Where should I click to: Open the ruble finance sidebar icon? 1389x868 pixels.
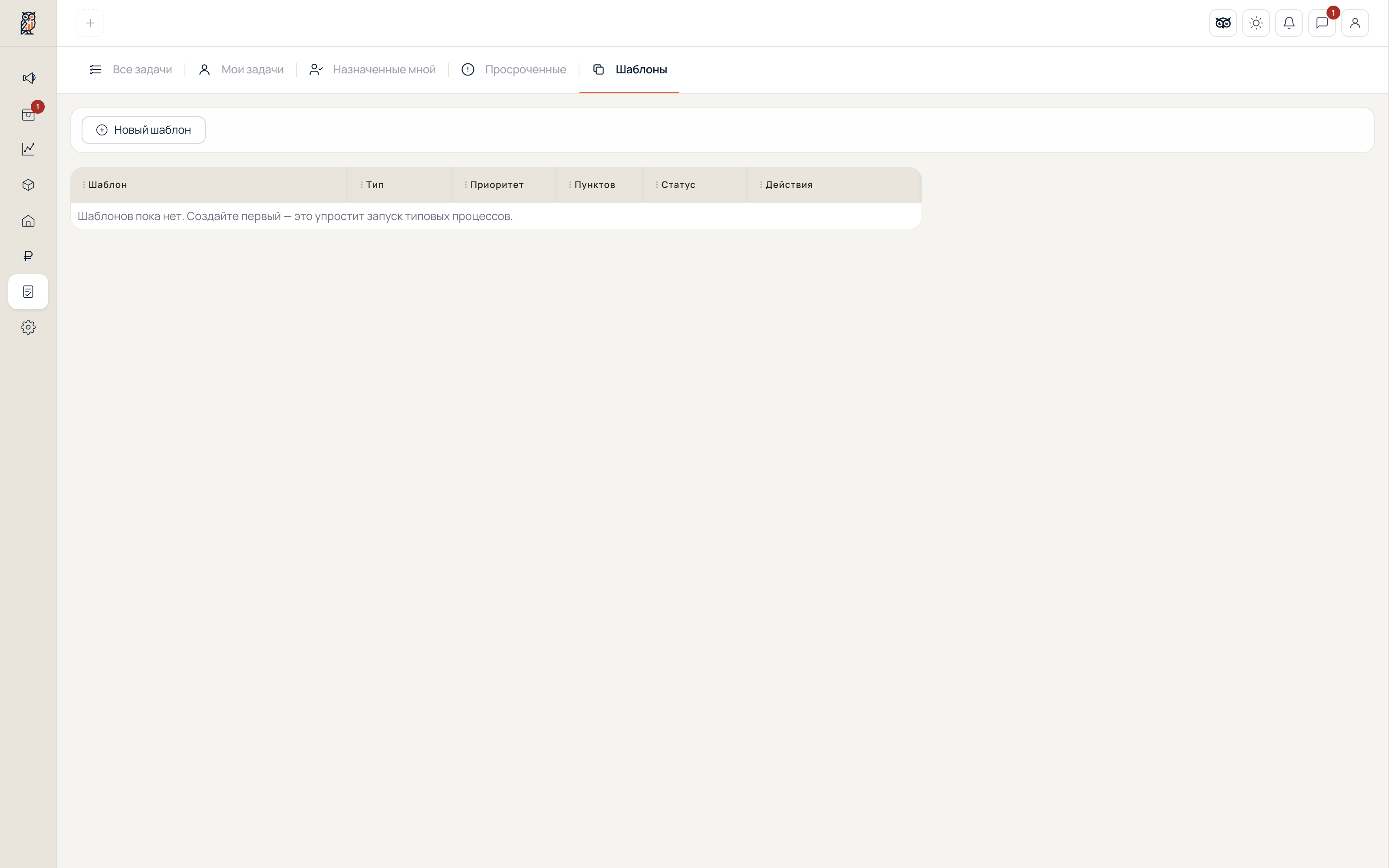(x=29, y=256)
